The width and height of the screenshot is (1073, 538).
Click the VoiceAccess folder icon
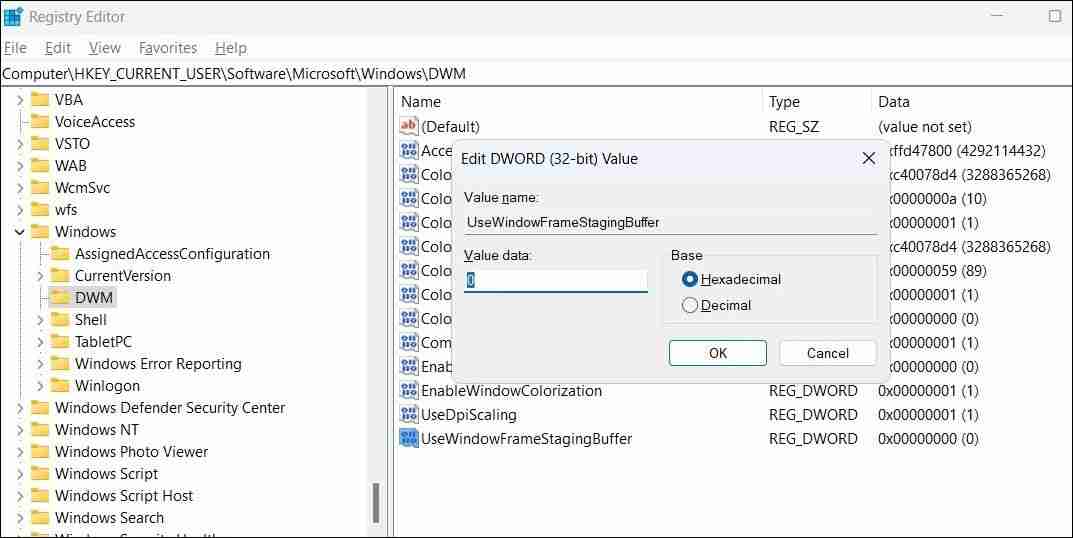coord(40,121)
